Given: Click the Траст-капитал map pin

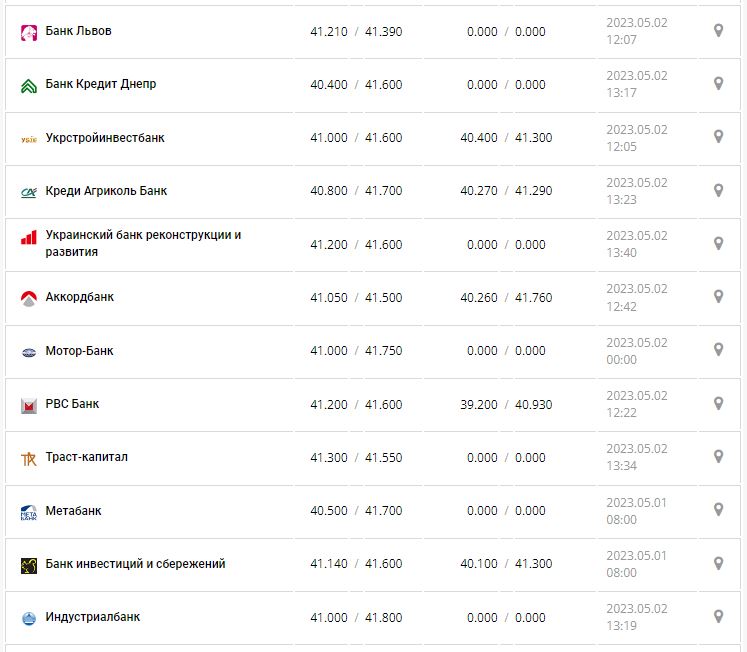Looking at the screenshot, I should pos(718,457).
